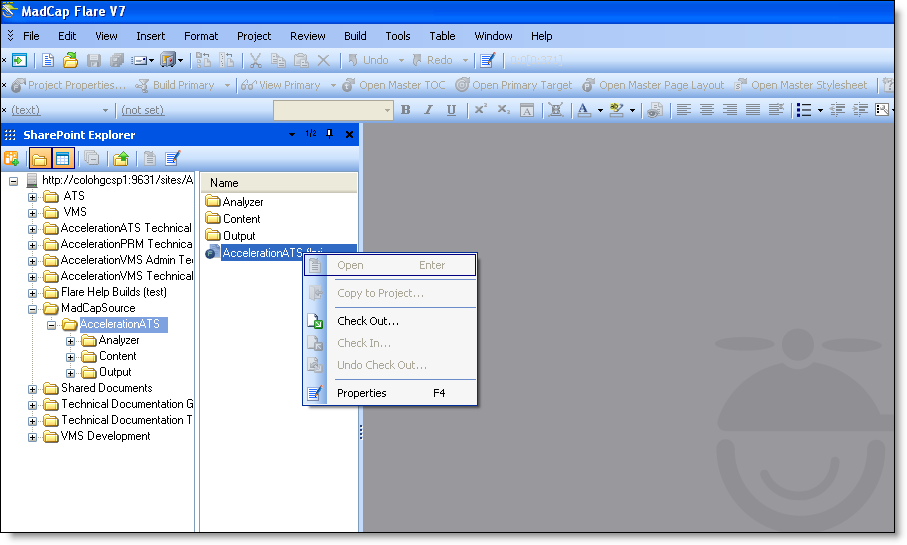Click Open Master TOC button
This screenshot has height=545, width=907.
click(x=394, y=85)
